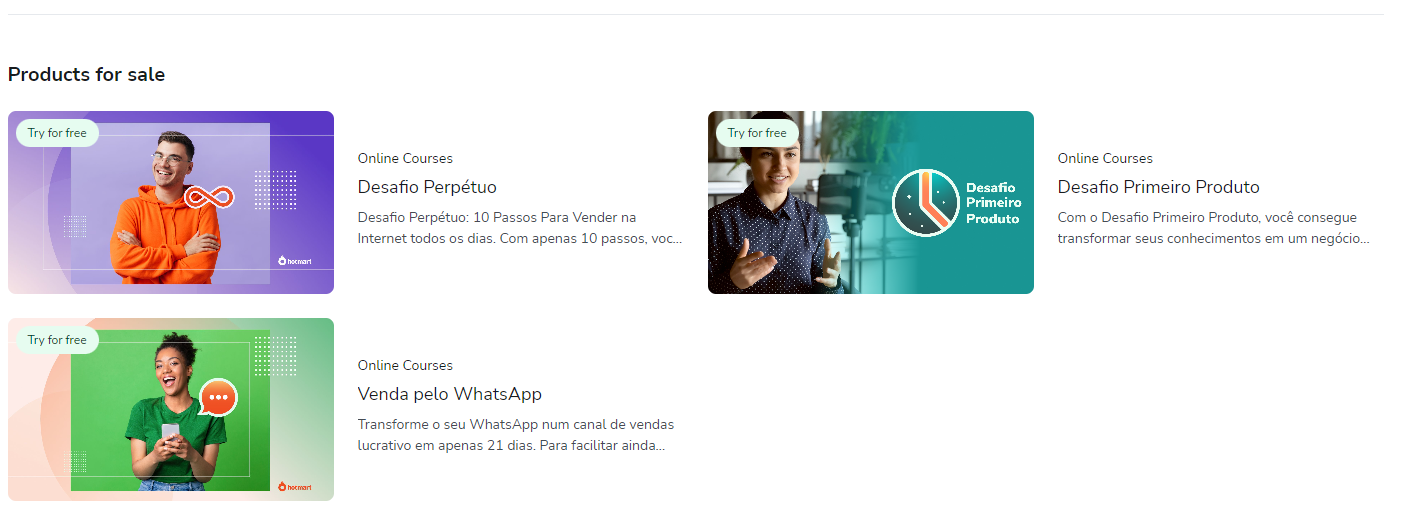Viewport: 1402px width, 526px height.
Task: Click Online Courses label above Desafio Perpétuo
Action: 405,158
